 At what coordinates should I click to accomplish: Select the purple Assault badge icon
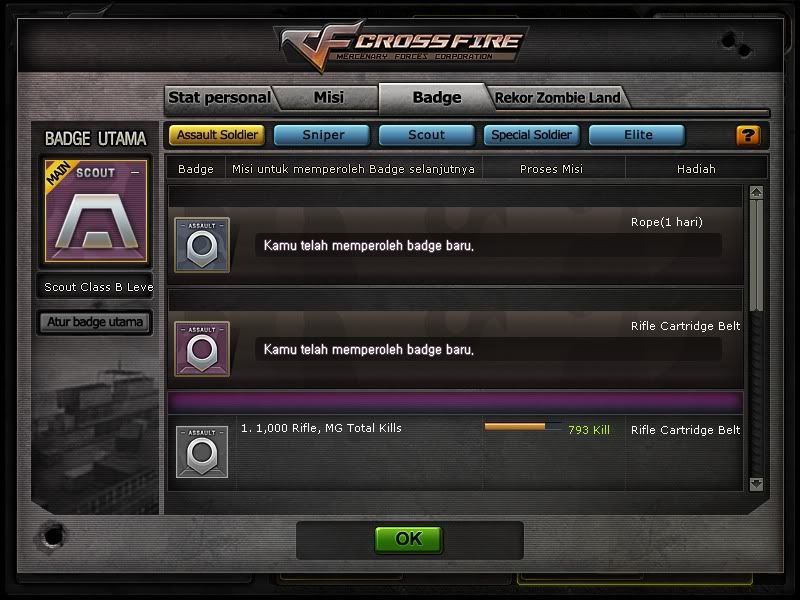click(202, 349)
